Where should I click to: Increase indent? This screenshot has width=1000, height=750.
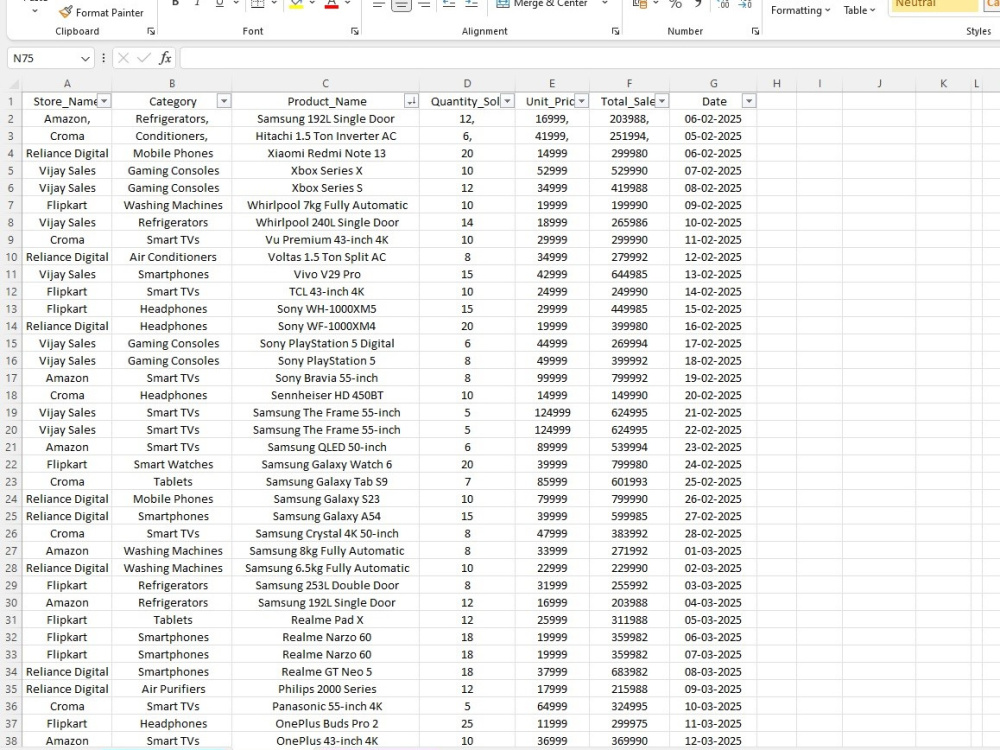click(x=471, y=4)
